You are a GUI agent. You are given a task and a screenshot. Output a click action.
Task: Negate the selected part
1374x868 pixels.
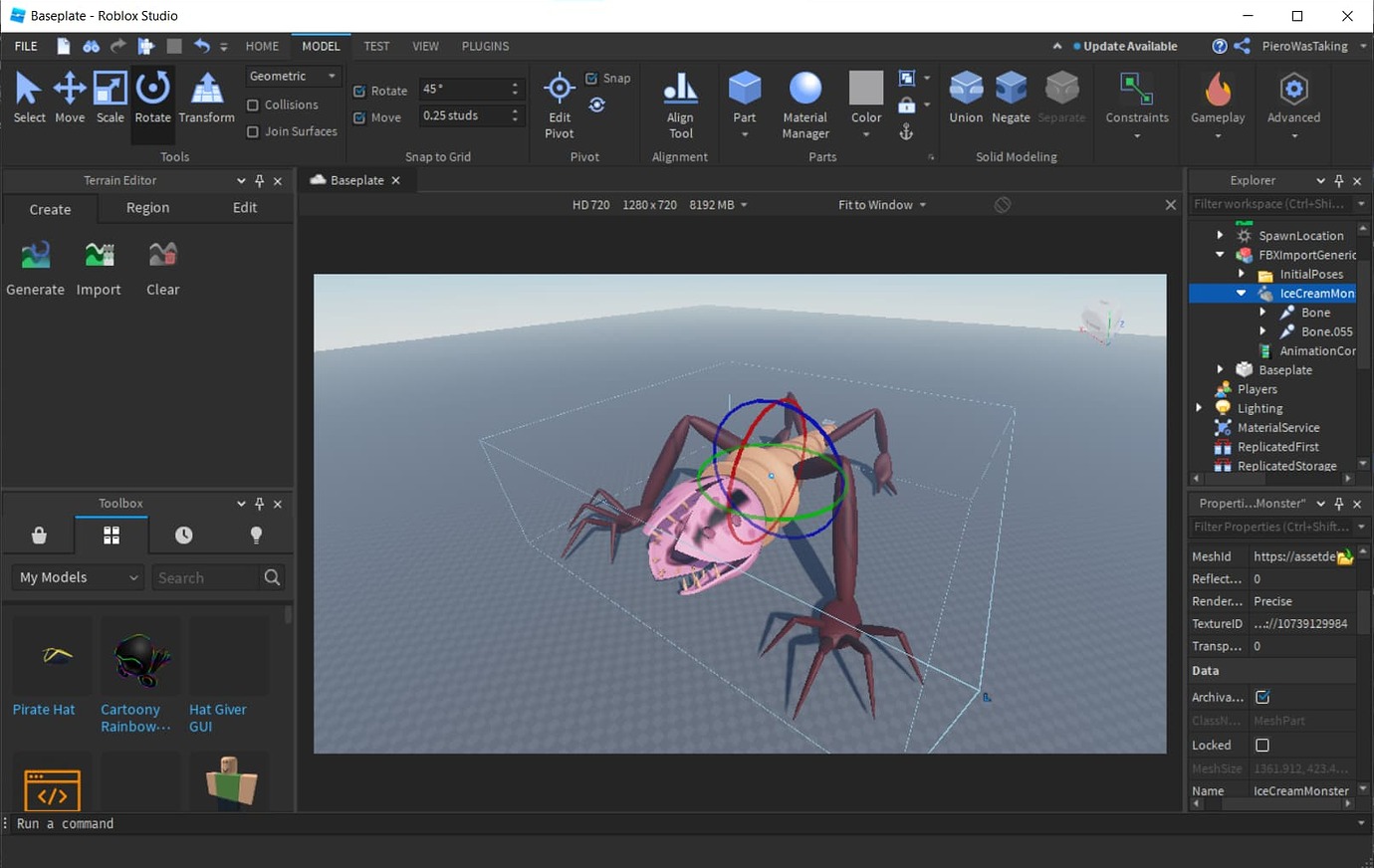coord(1011,97)
